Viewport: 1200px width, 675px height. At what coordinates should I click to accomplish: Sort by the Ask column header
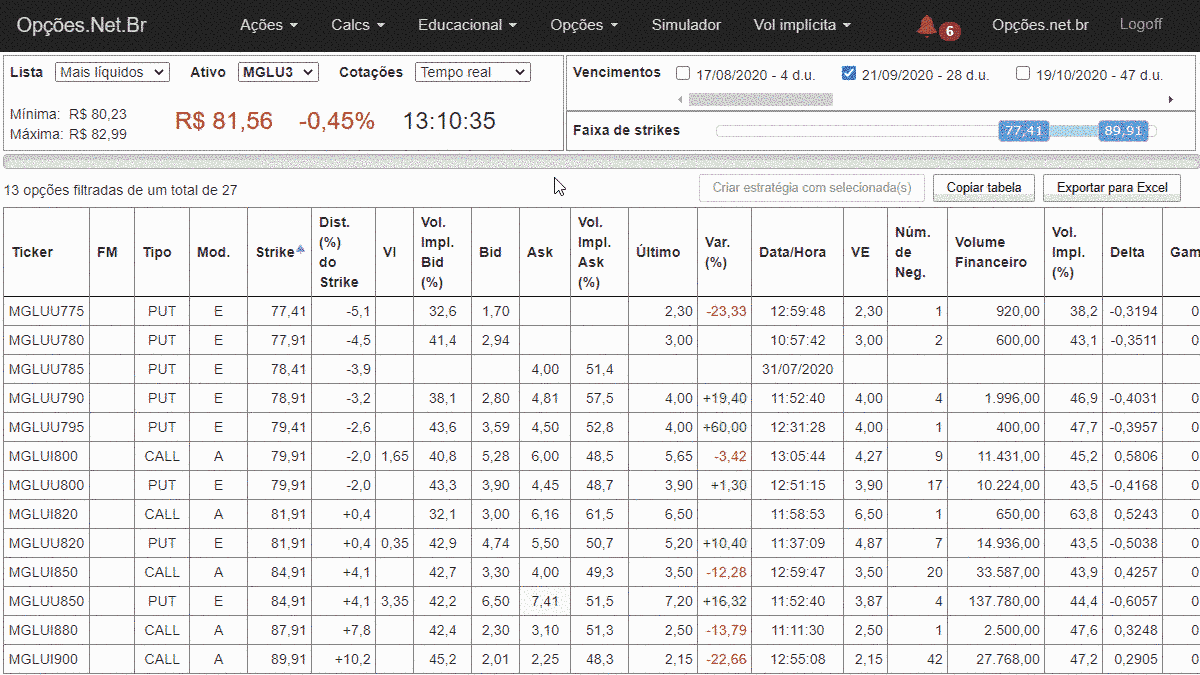[x=540, y=252]
